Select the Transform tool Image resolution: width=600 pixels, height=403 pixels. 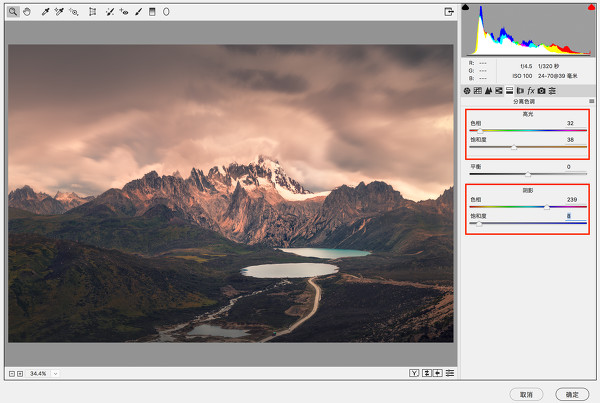click(x=92, y=12)
